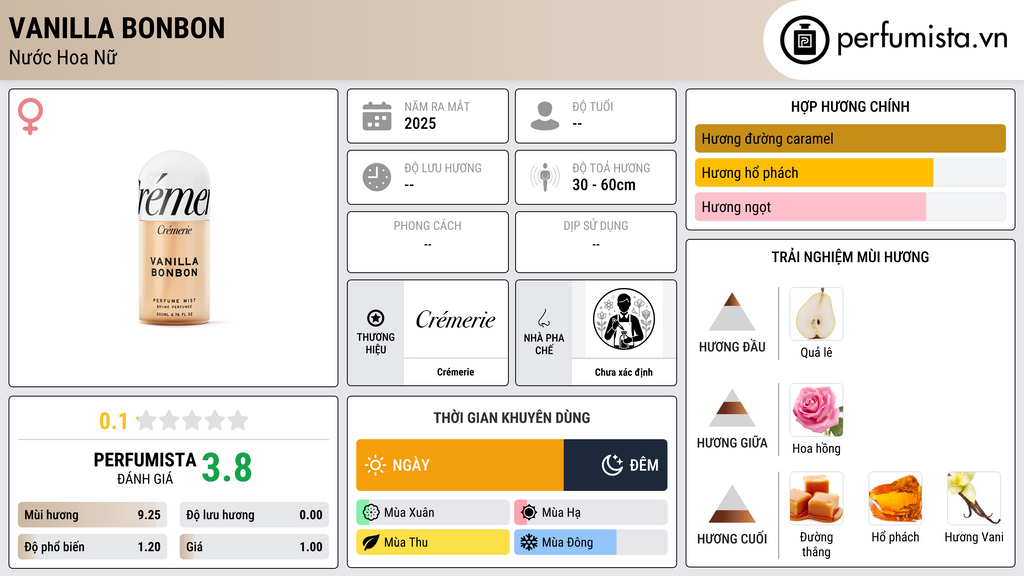The height and width of the screenshot is (576, 1024).
Task: Select the Mùa Đông blue season bar
Action: click(x=591, y=542)
